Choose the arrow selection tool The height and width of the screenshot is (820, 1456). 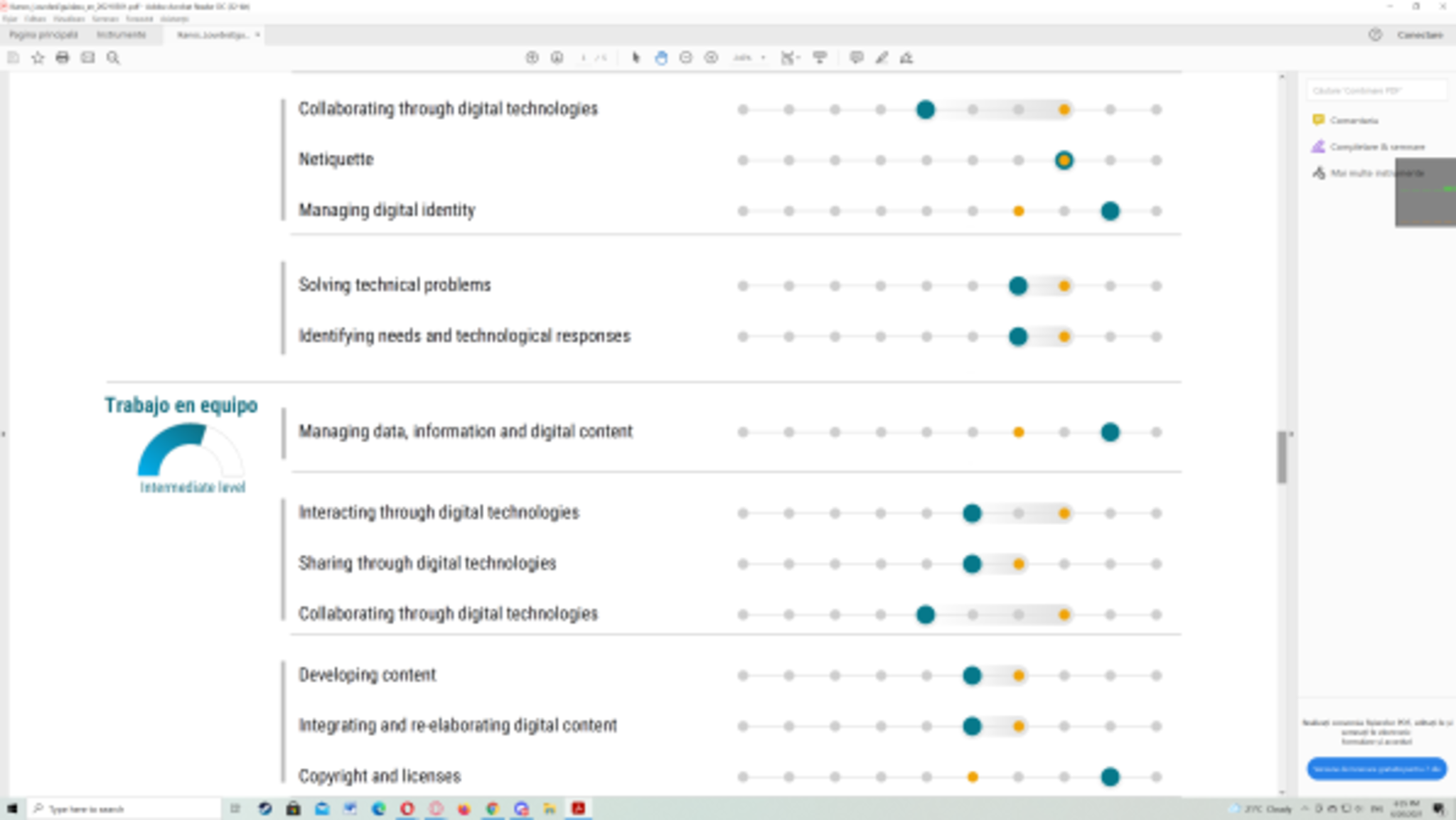pyautogui.click(x=636, y=58)
